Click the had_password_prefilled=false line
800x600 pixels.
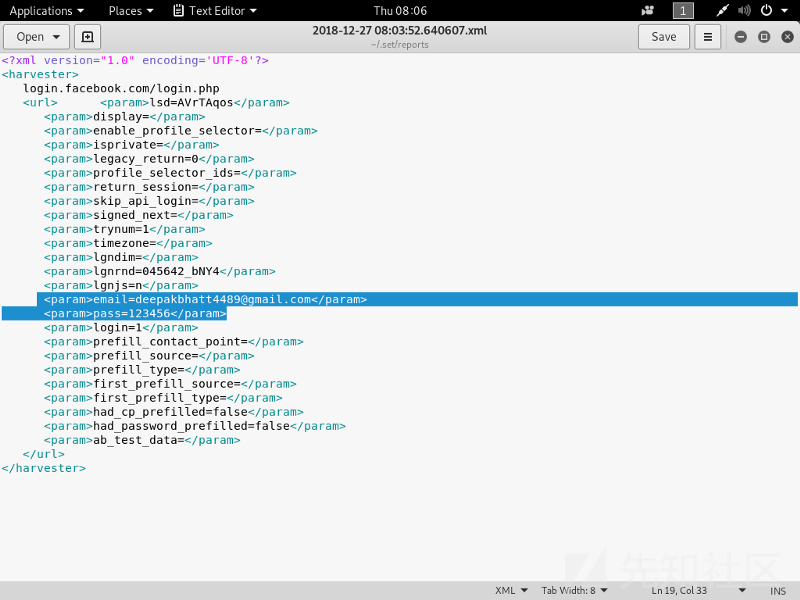pyautogui.click(x=194, y=426)
